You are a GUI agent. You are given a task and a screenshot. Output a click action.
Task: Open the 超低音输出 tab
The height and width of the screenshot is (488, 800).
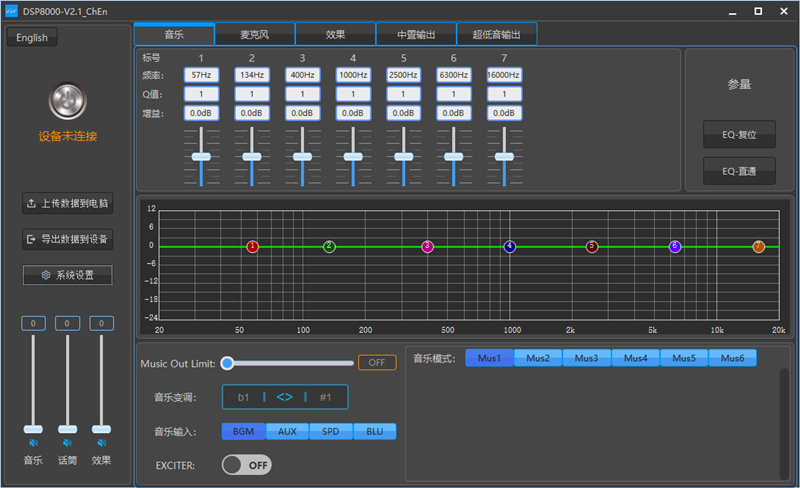pos(496,34)
